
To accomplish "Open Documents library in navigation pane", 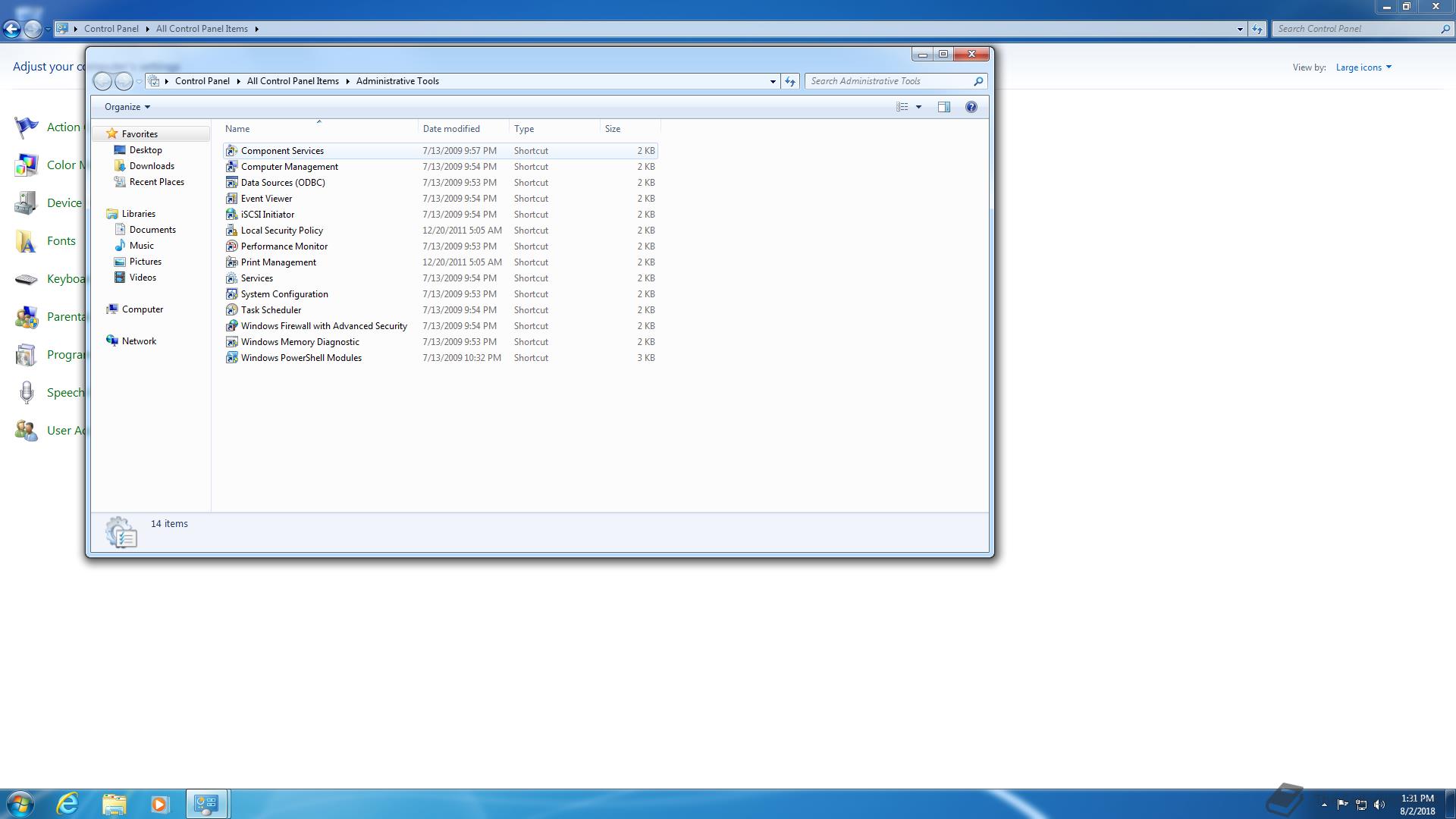I will pos(152,230).
